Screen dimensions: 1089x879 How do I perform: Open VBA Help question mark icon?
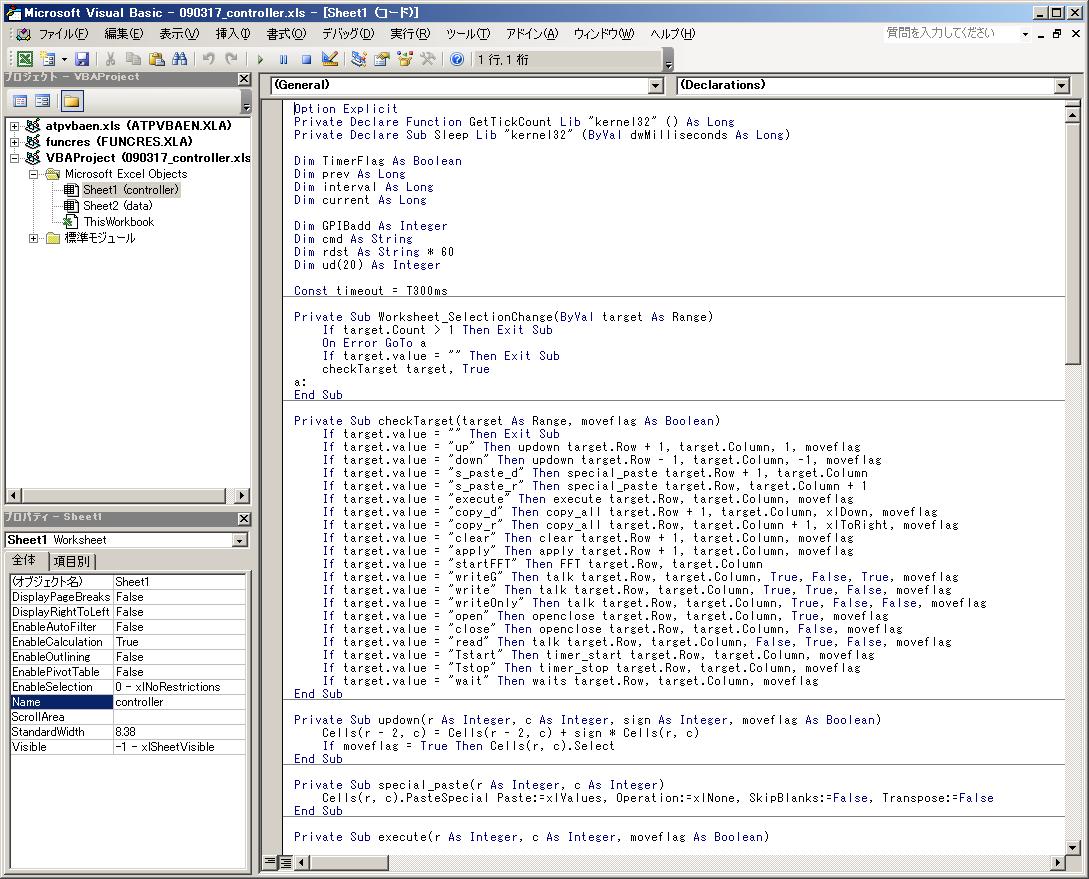pos(457,60)
